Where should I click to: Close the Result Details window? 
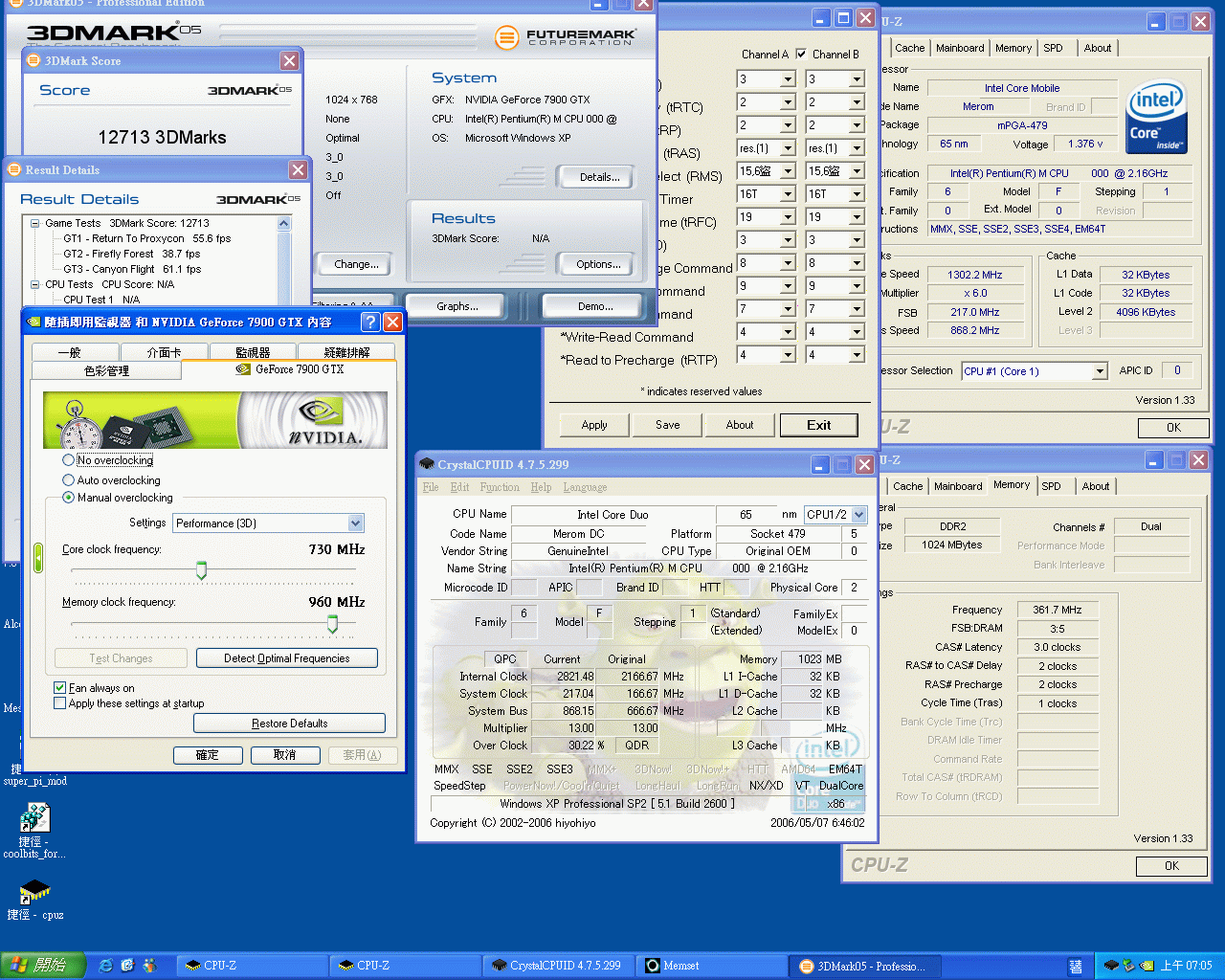[299, 169]
